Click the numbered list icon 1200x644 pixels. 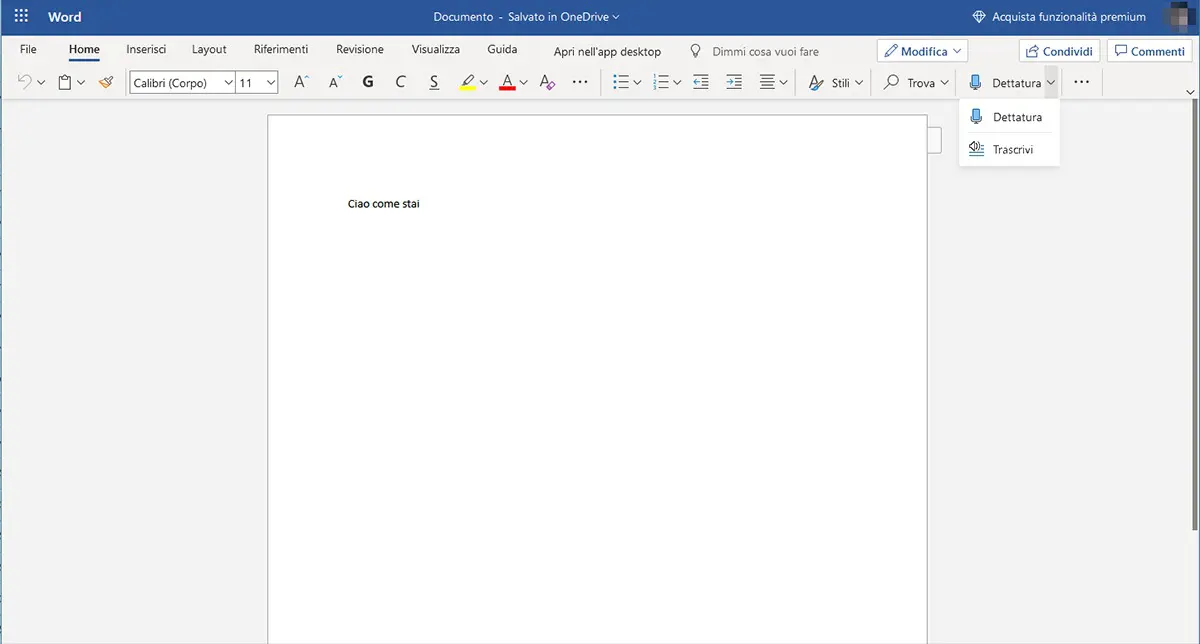pos(660,83)
